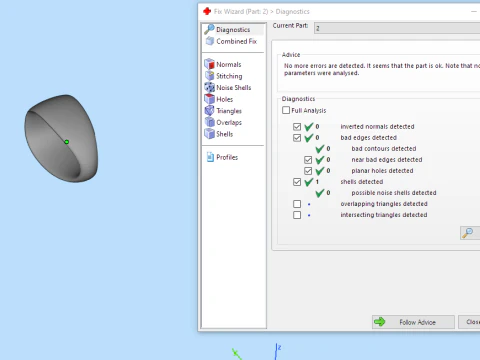Uncheck shells detected checkbox
The height and width of the screenshot is (360, 480).
pyautogui.click(x=297, y=182)
